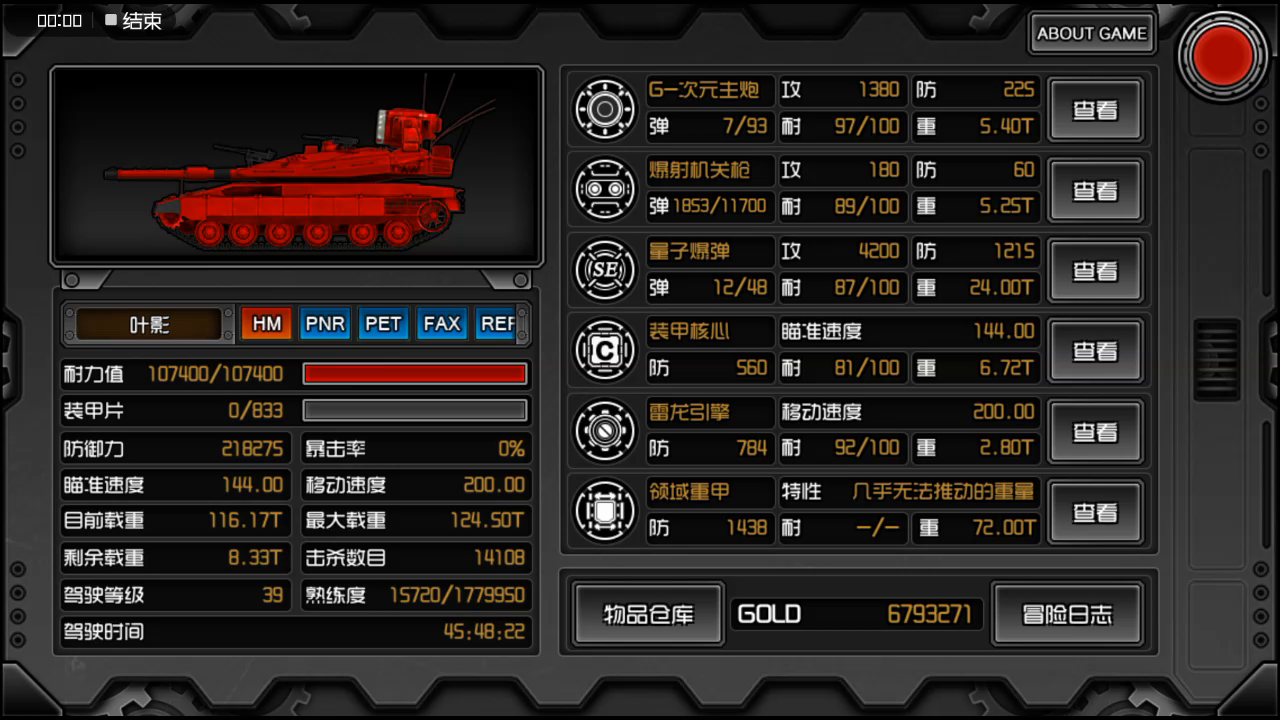
Task: Select the machine gun robot-face icon
Action: tap(605, 189)
